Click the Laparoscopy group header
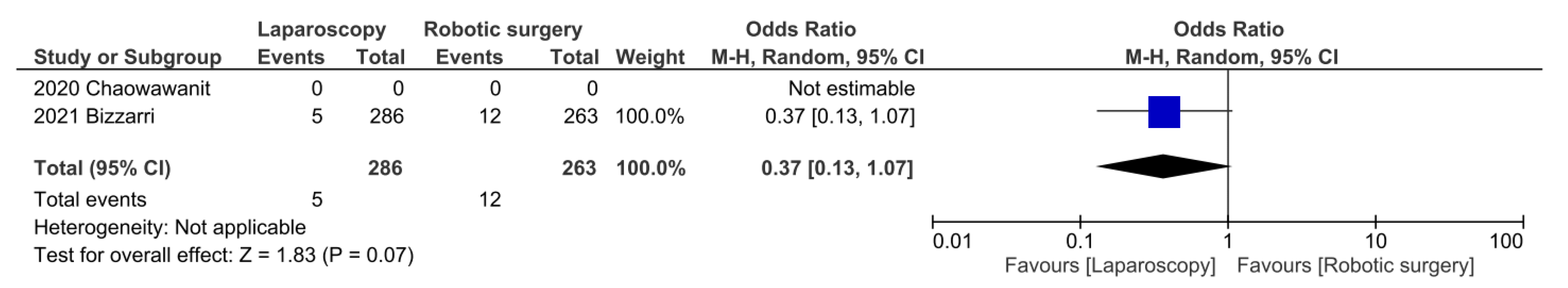This screenshot has height=288, width=1568. [x=322, y=29]
